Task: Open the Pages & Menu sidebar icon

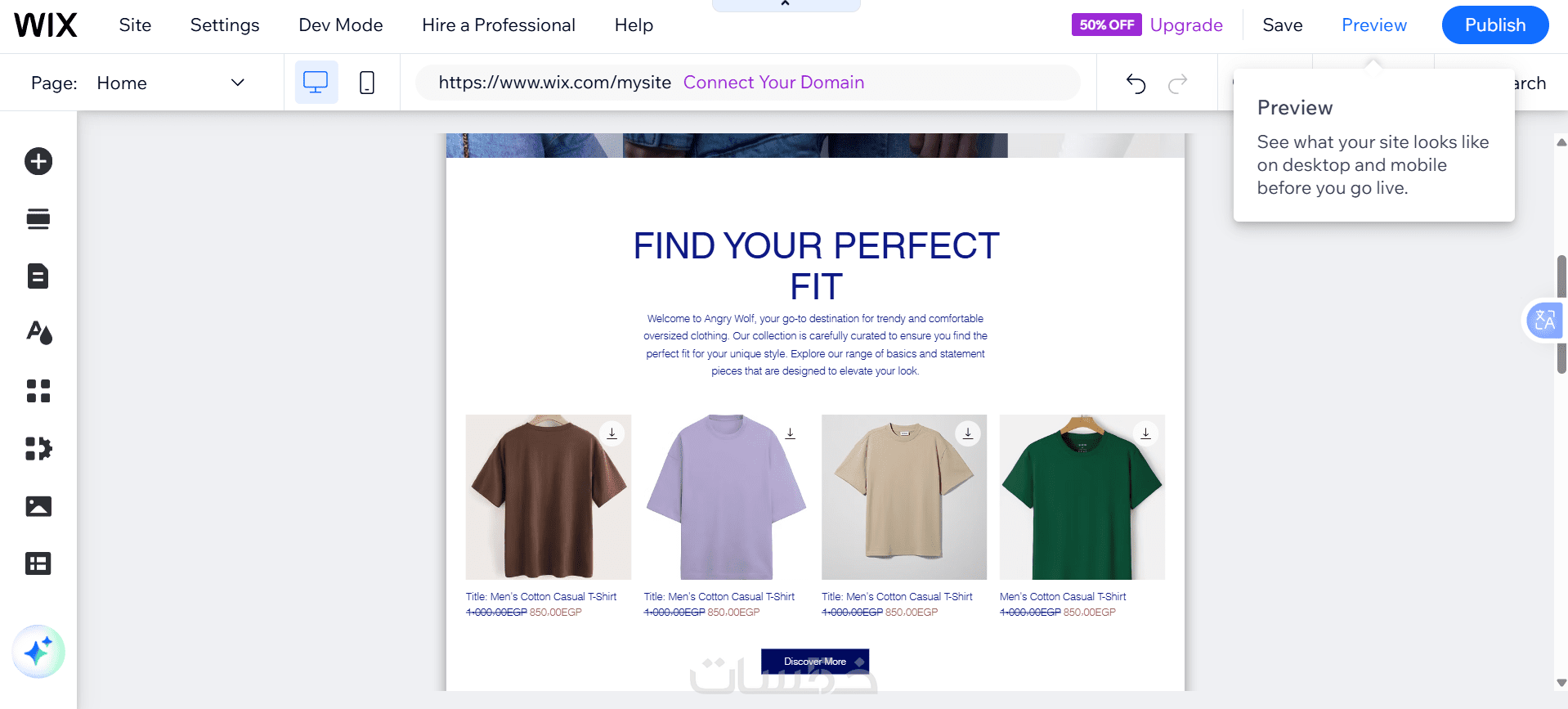Action: pos(38,276)
